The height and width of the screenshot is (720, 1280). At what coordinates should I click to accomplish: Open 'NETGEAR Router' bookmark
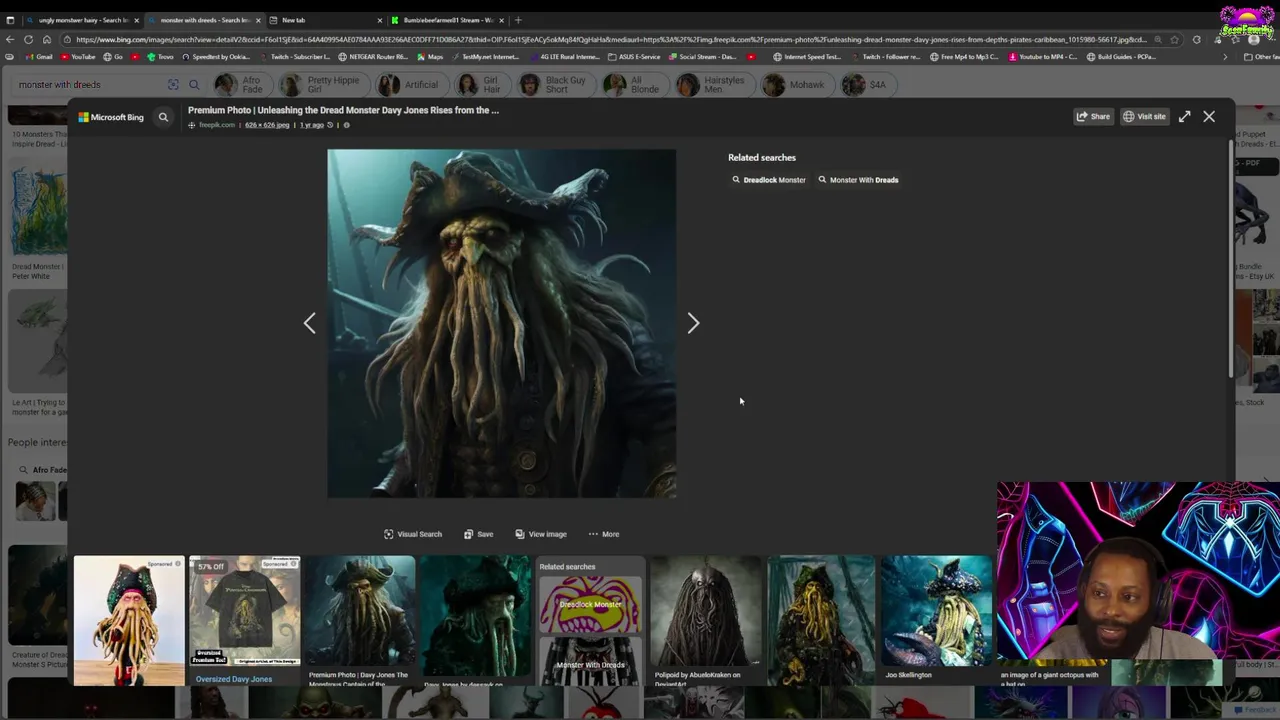pyautogui.click(x=373, y=57)
